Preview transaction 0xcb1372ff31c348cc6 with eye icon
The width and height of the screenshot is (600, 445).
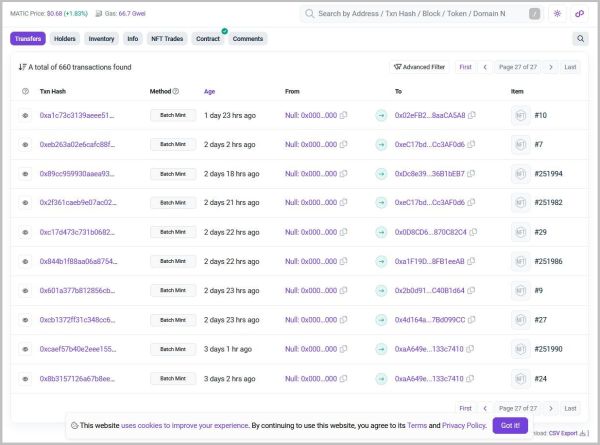coord(25,320)
